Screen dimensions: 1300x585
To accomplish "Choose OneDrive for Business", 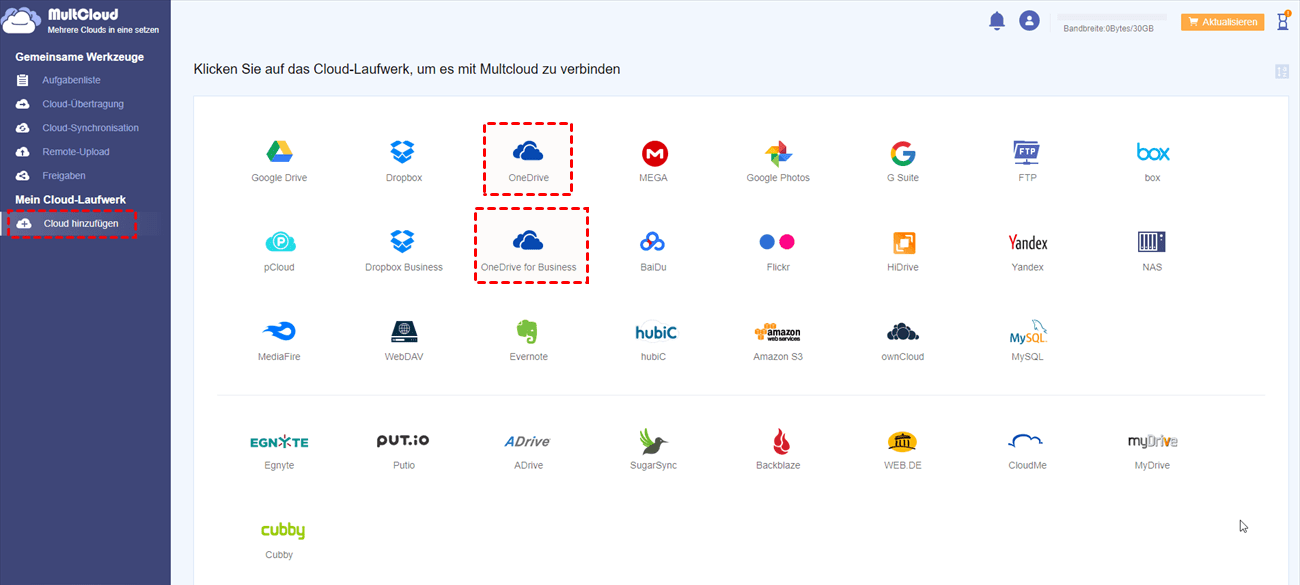I will (x=528, y=242).
